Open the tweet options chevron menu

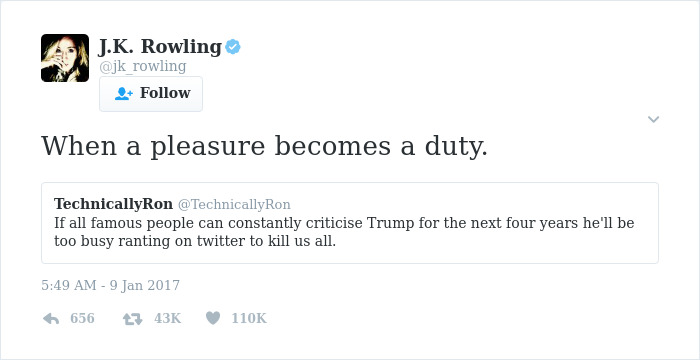point(653,119)
